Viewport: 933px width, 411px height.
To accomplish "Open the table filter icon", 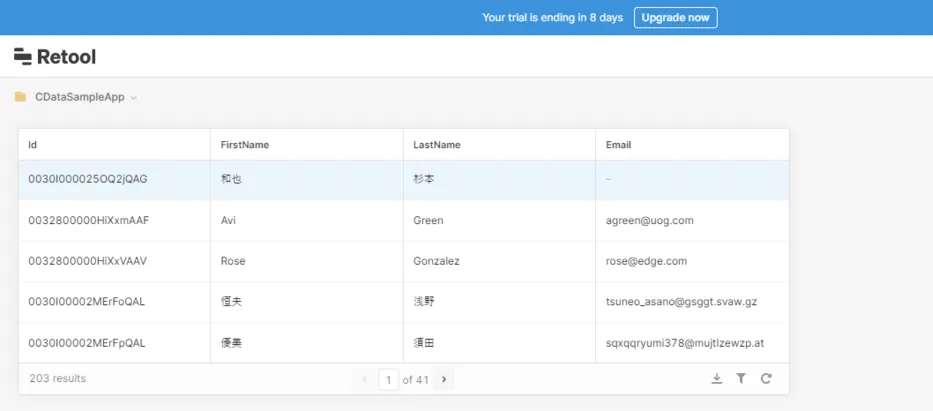I will (x=741, y=379).
